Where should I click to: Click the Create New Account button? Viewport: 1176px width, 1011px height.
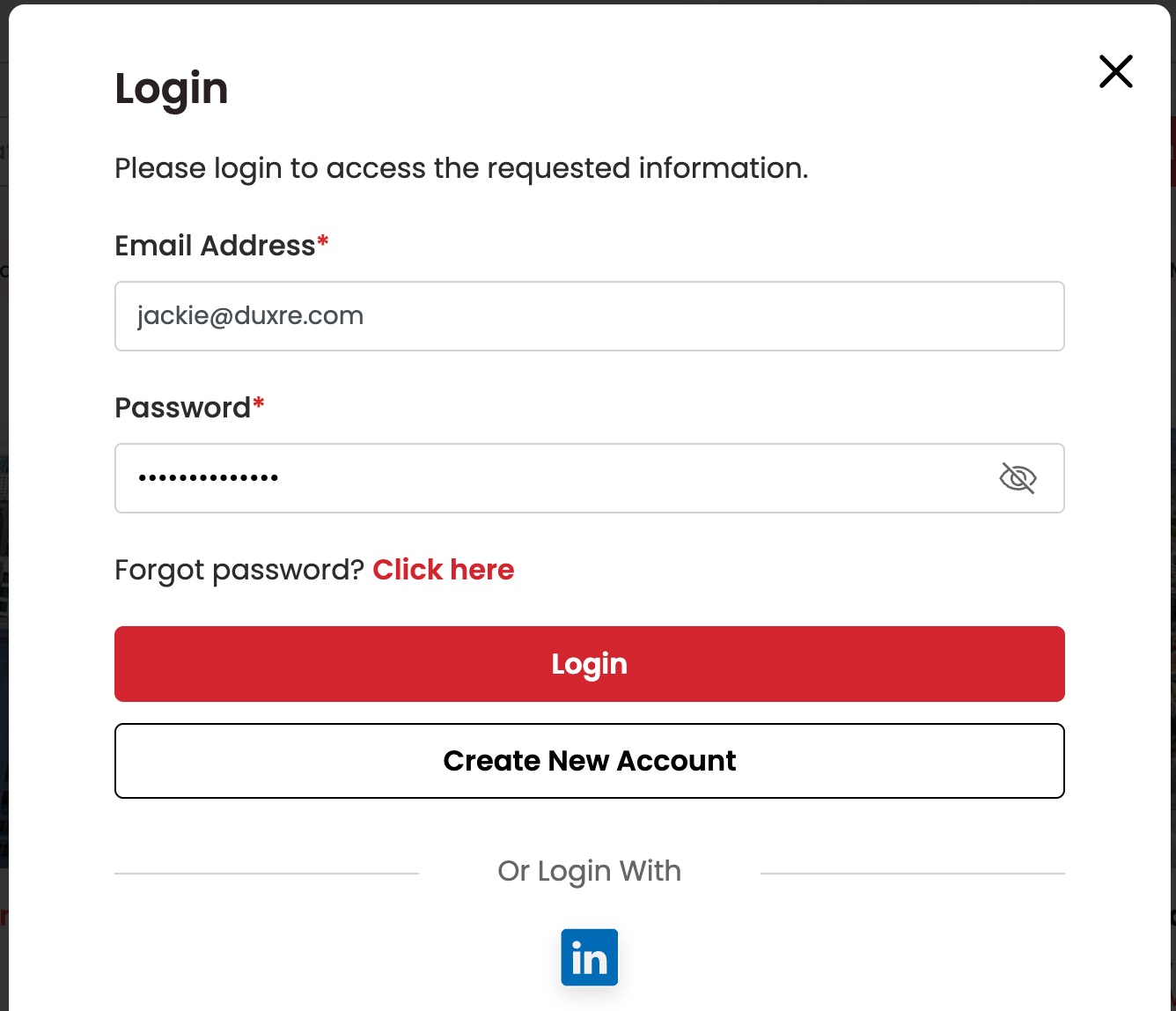589,761
